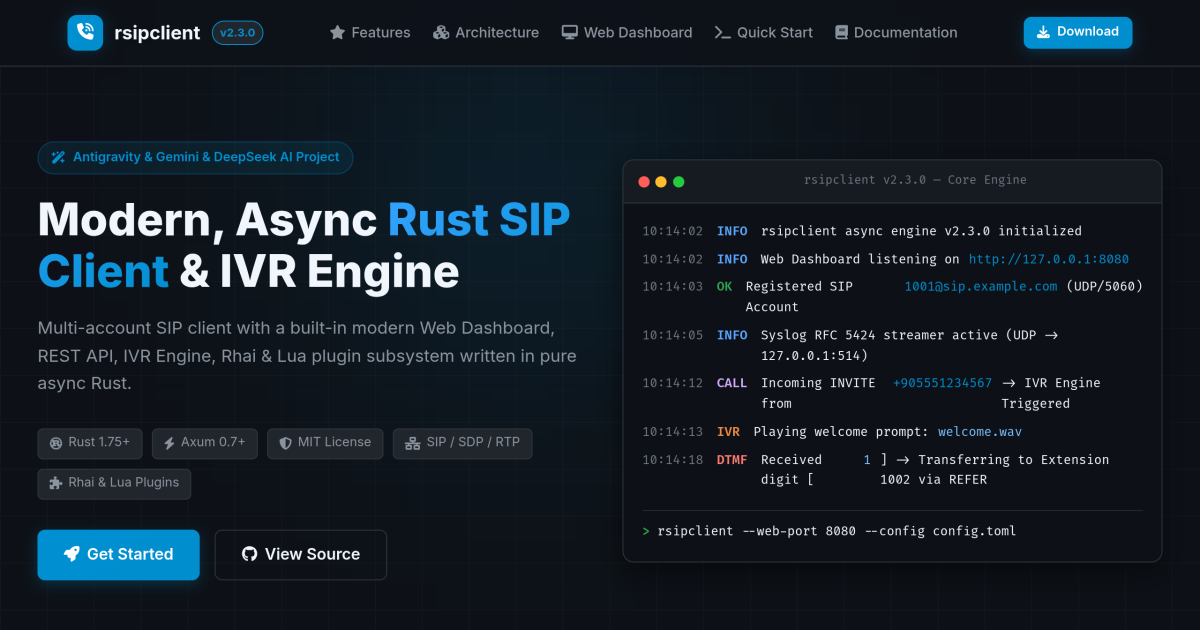
Task: Click the red dot in terminal window
Action: click(x=642, y=181)
